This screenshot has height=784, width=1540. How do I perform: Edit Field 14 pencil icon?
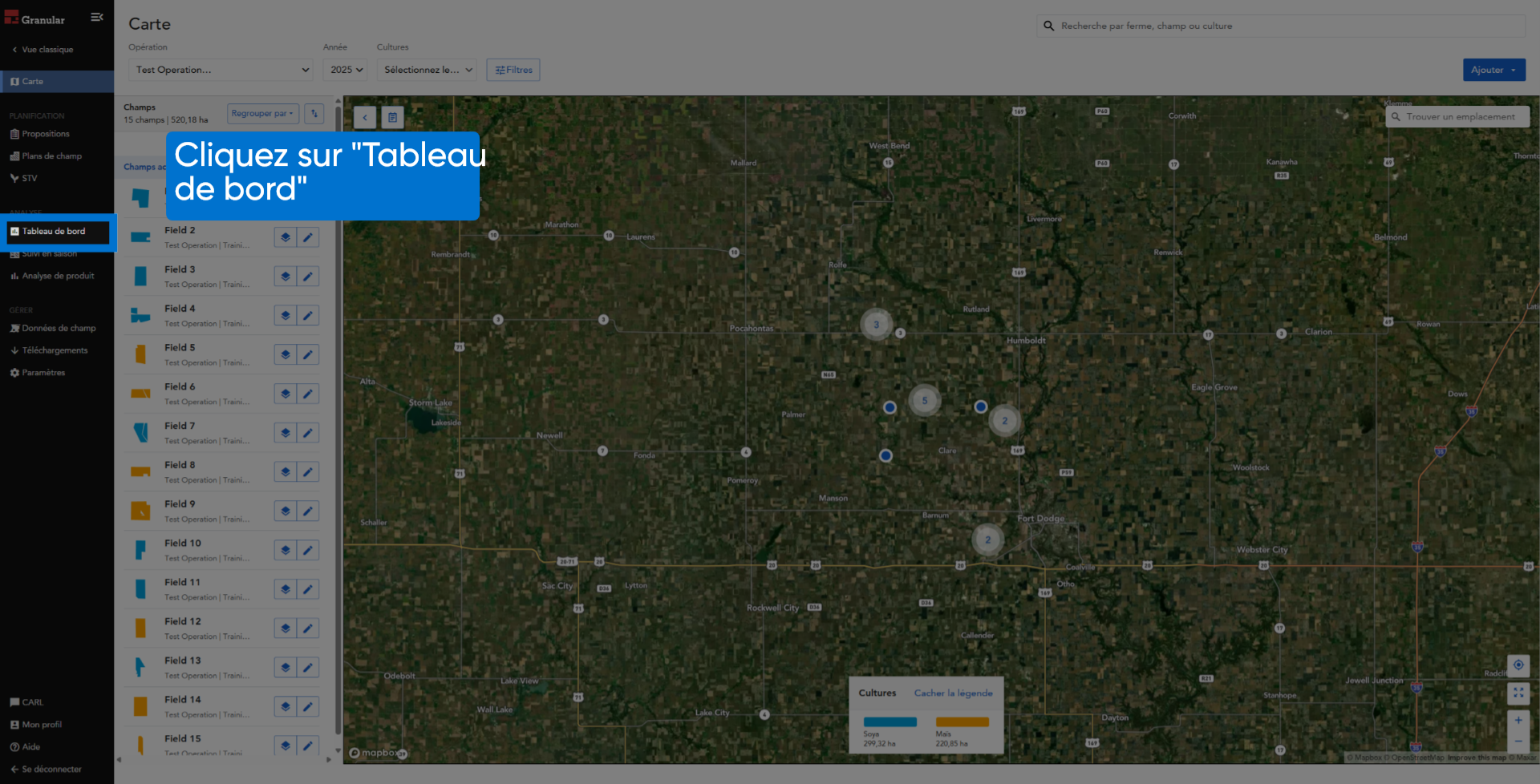click(308, 707)
